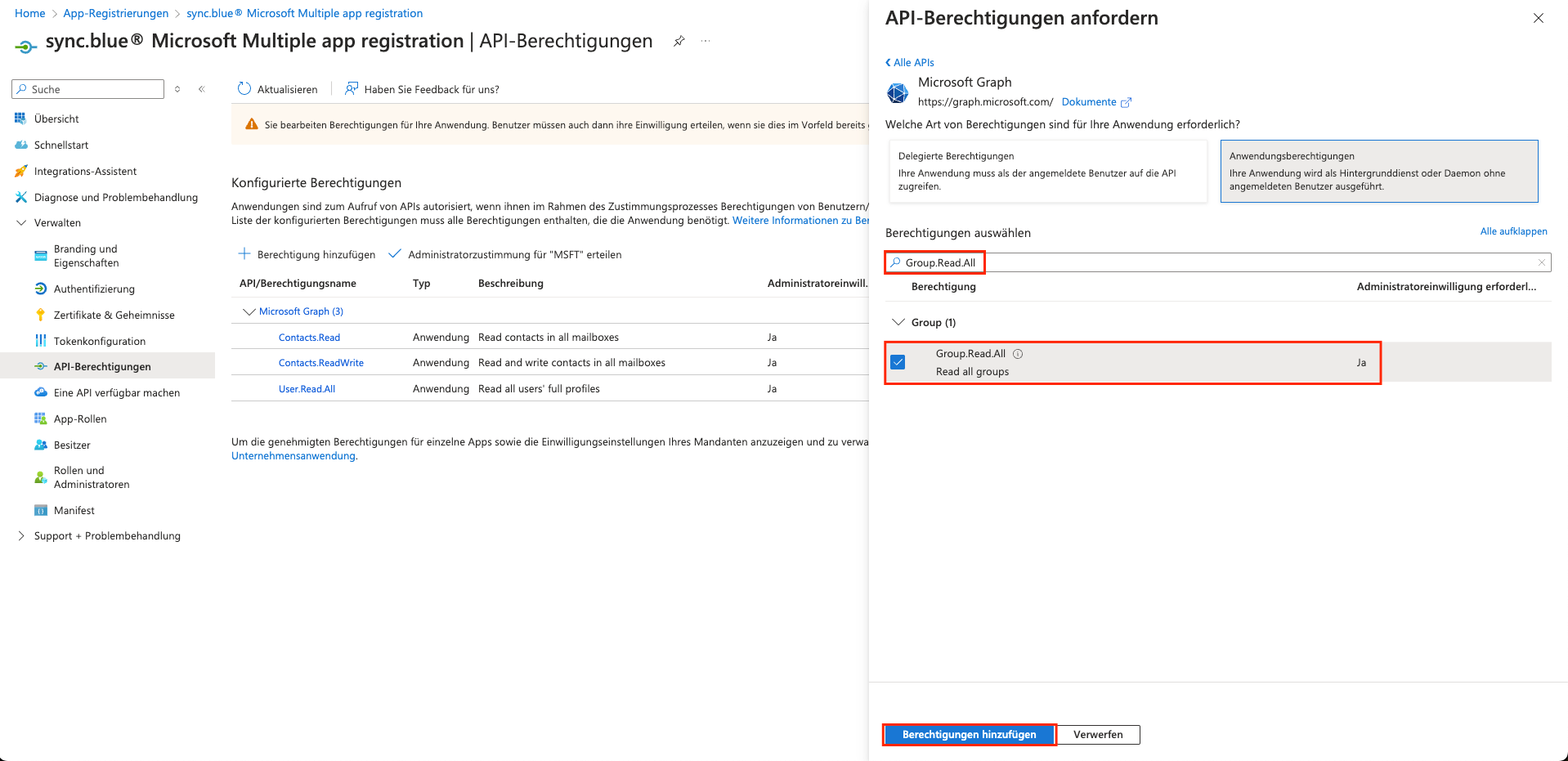Click the pin icon next to page title
The width and height of the screenshot is (1568, 761).
[x=679, y=41]
